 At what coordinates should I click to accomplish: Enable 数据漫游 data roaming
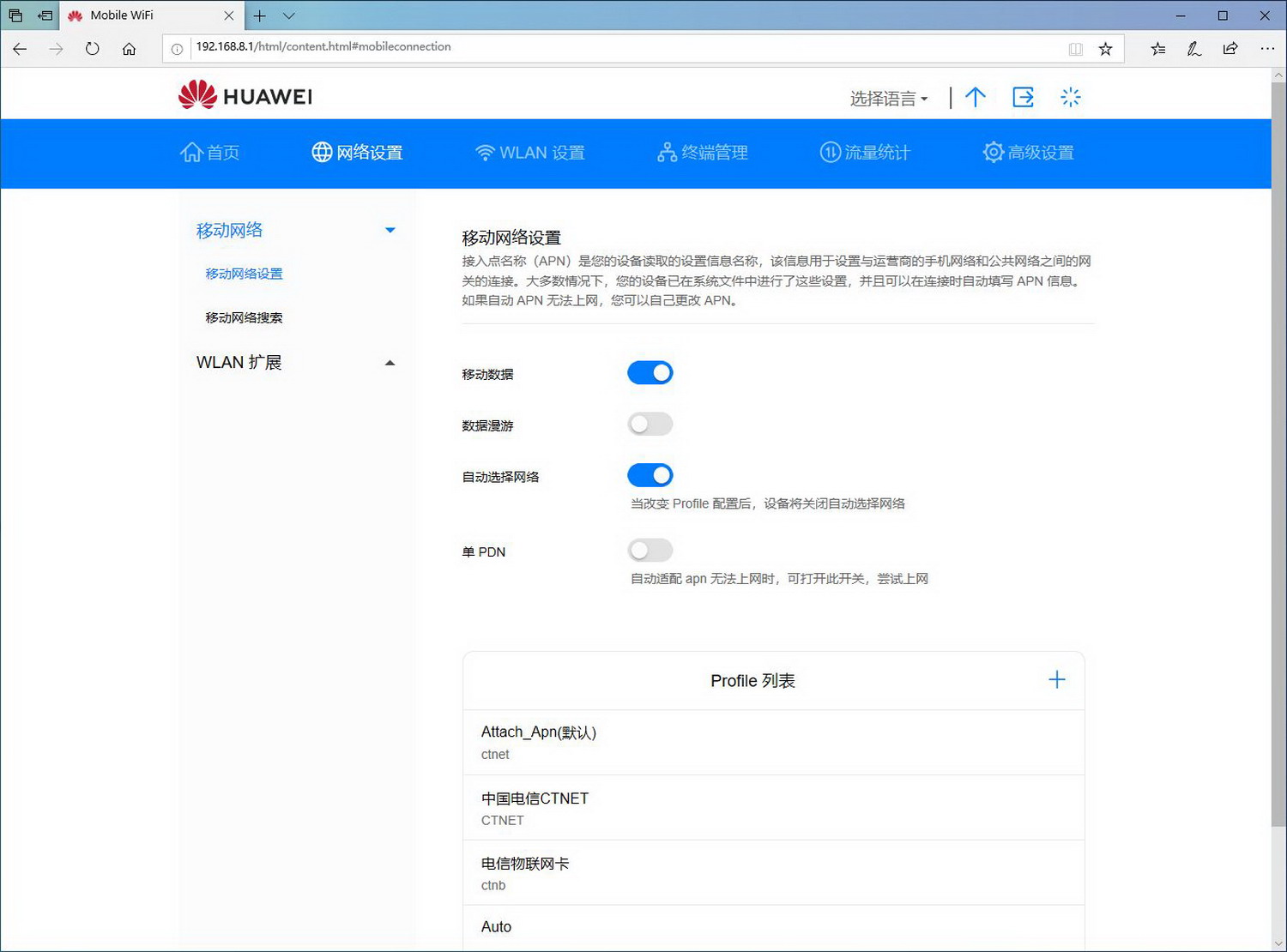(650, 424)
